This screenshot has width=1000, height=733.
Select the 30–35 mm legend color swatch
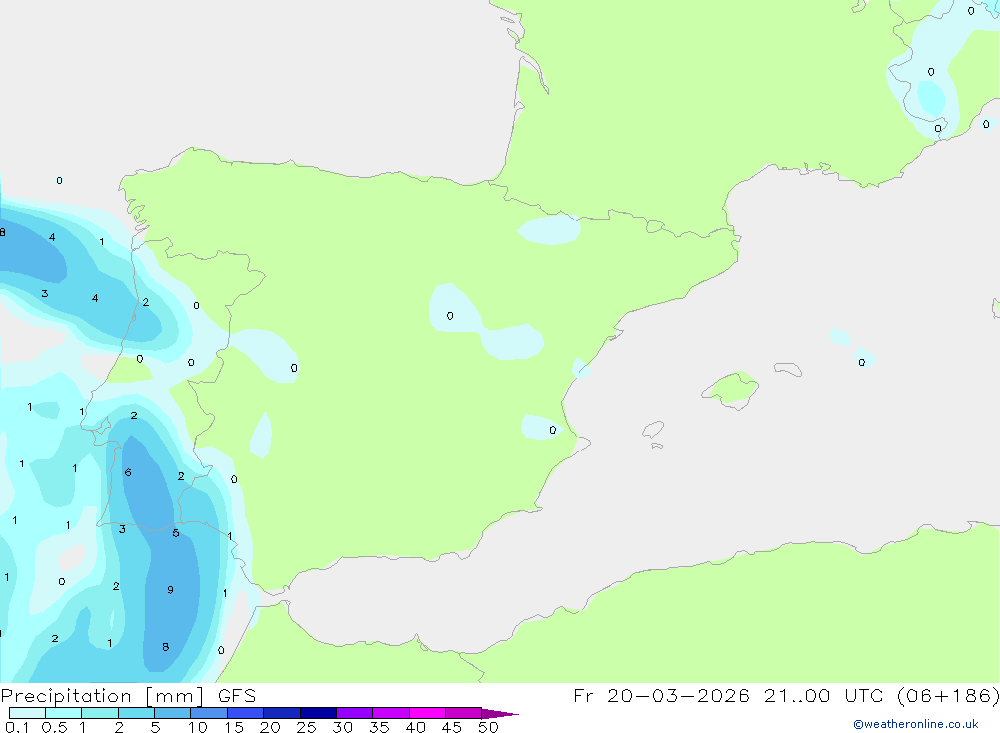[355, 713]
